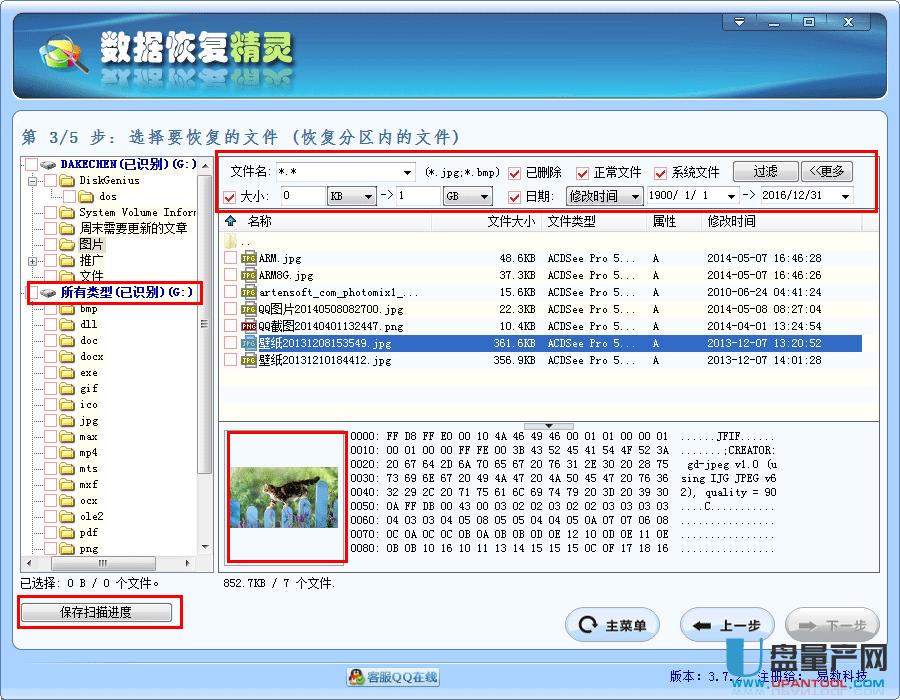Click the PNG icon of QQ截图20140401132447.png

point(248,326)
